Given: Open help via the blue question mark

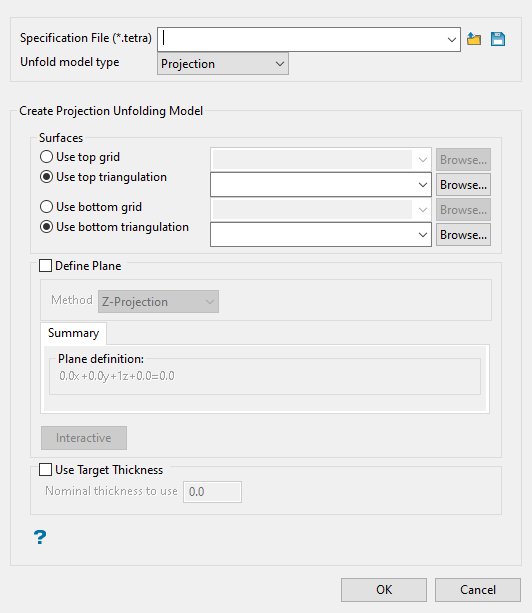Looking at the screenshot, I should click(40, 537).
